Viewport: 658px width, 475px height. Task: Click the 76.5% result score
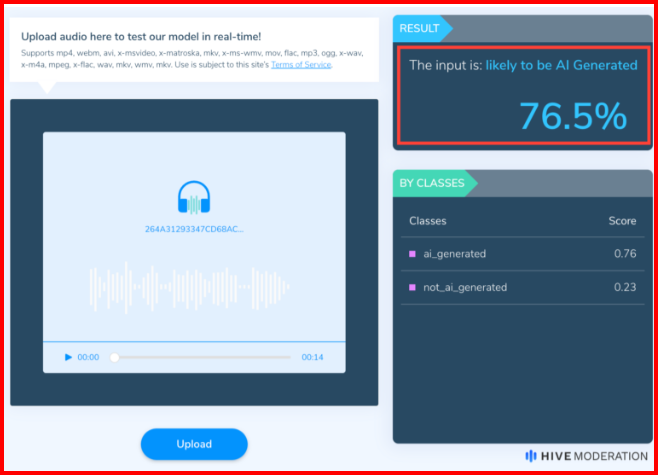(572, 116)
